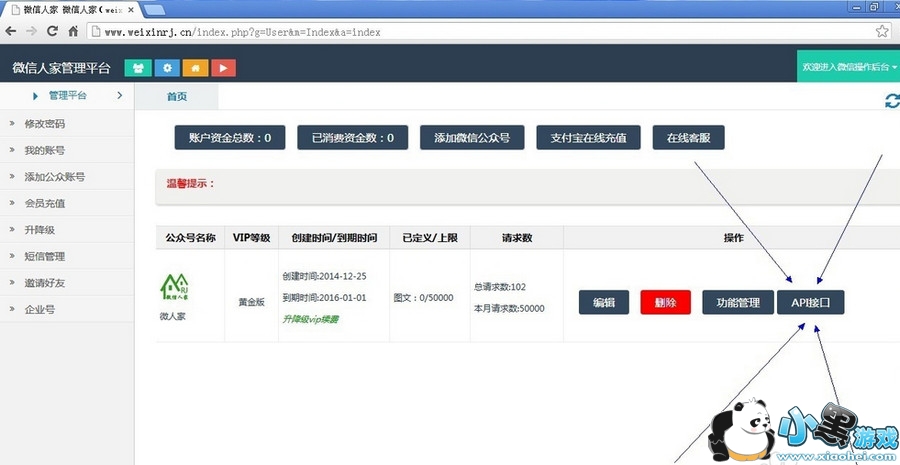Click the 温馨提示： notice text

pos(191,184)
